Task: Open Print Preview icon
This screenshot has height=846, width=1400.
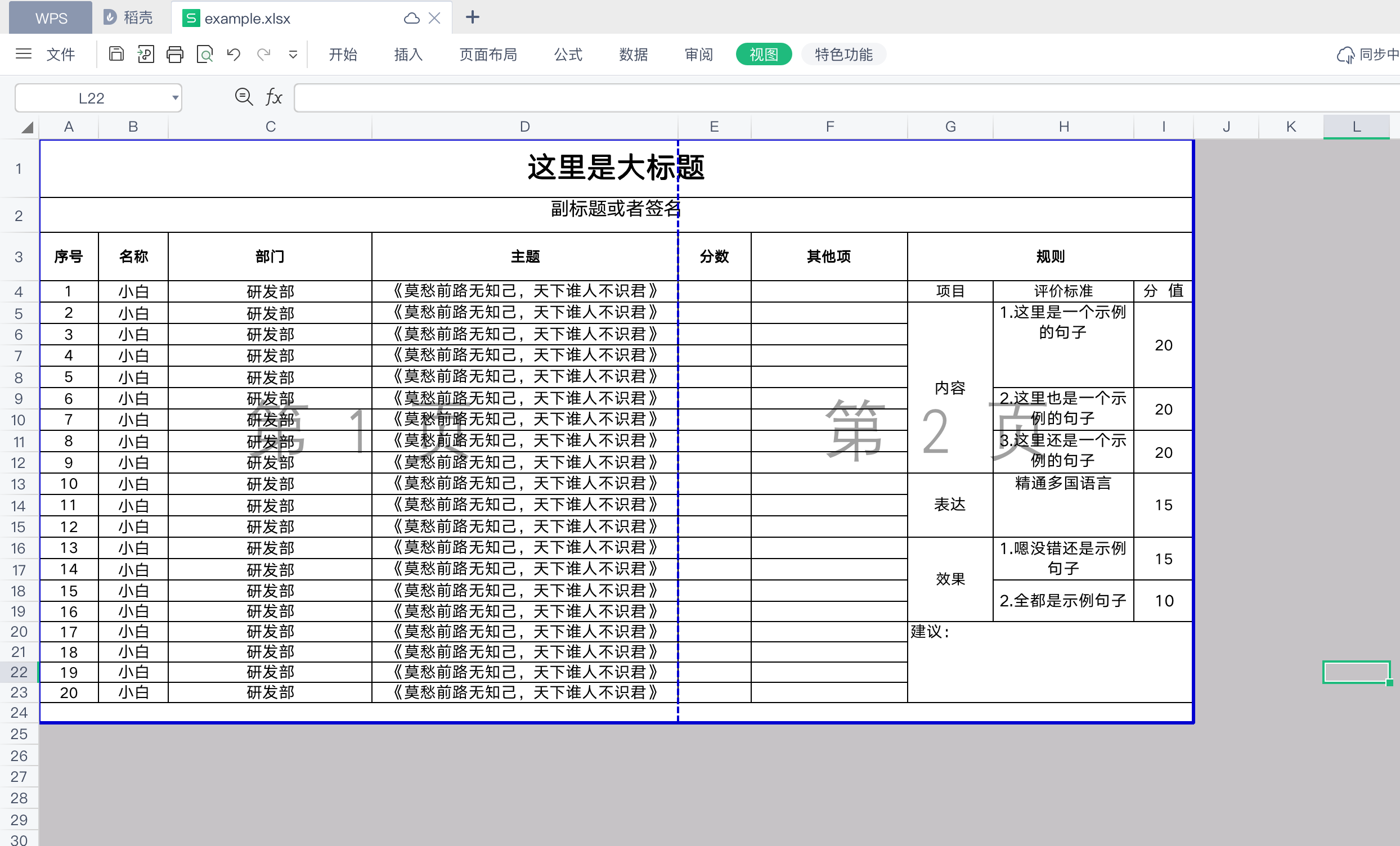Action: 205,55
